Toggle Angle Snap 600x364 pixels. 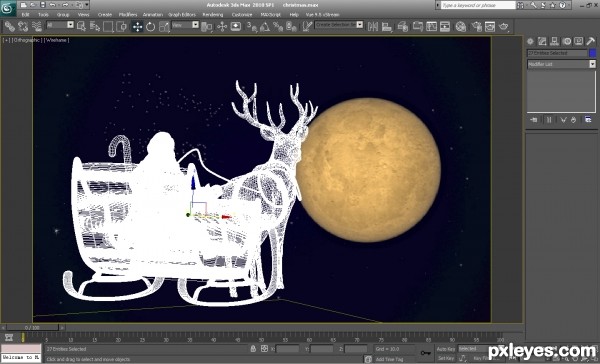coord(265,26)
